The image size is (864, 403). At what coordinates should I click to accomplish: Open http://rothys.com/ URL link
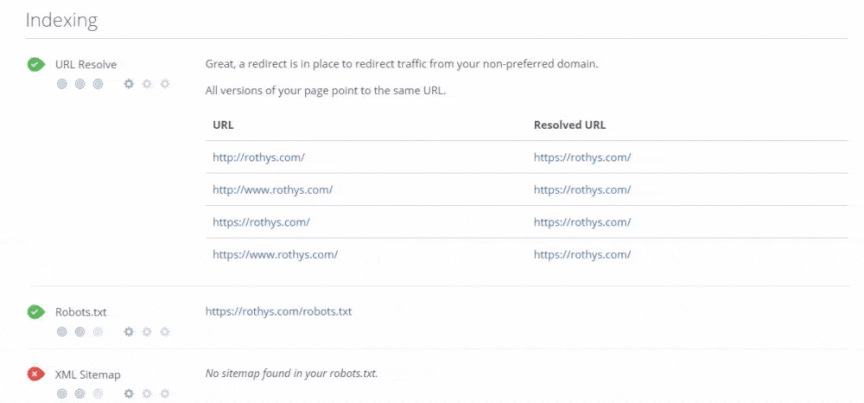258,157
